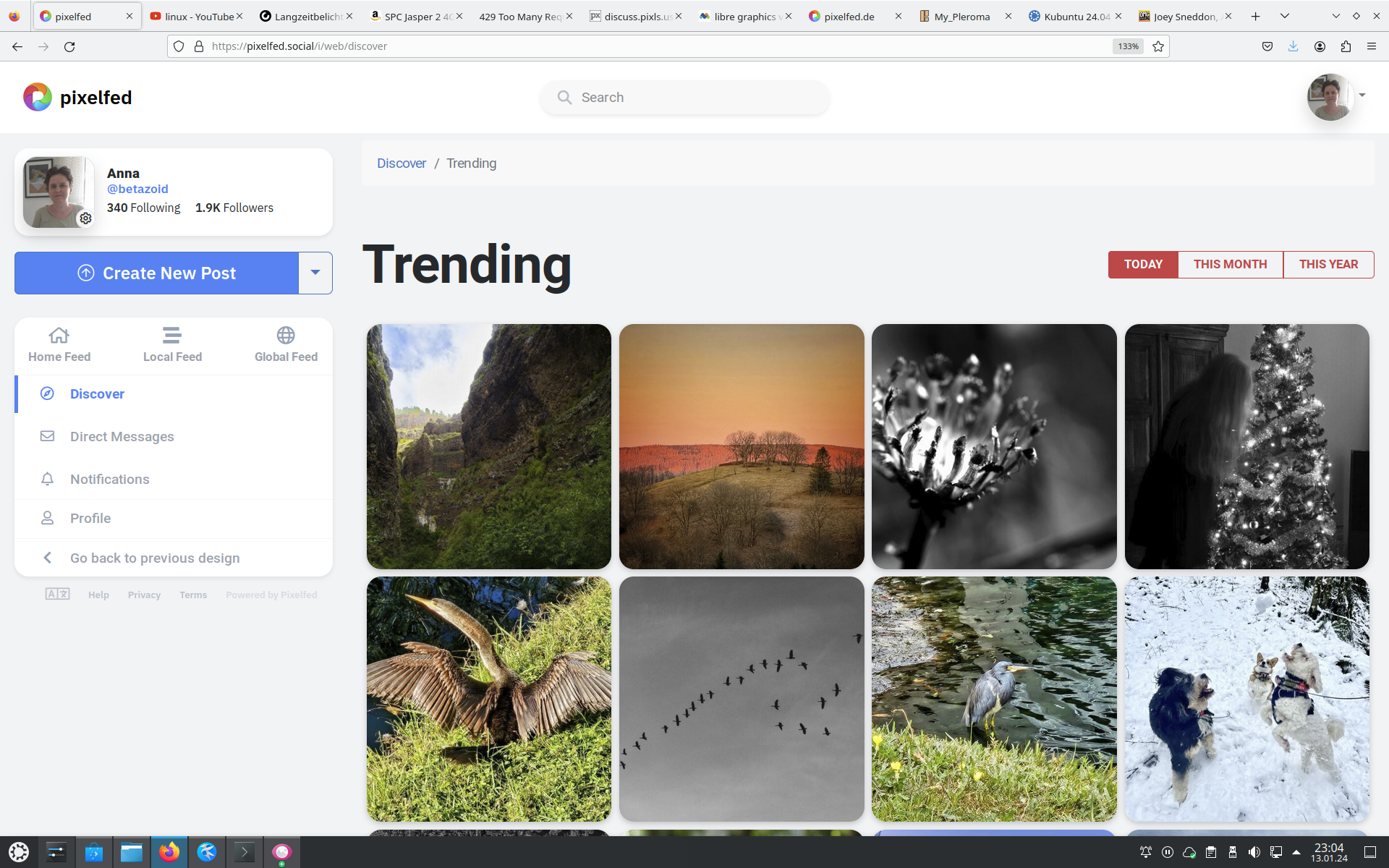This screenshot has height=868, width=1389.
Task: Open Local Feed list icon
Action: pos(171,336)
